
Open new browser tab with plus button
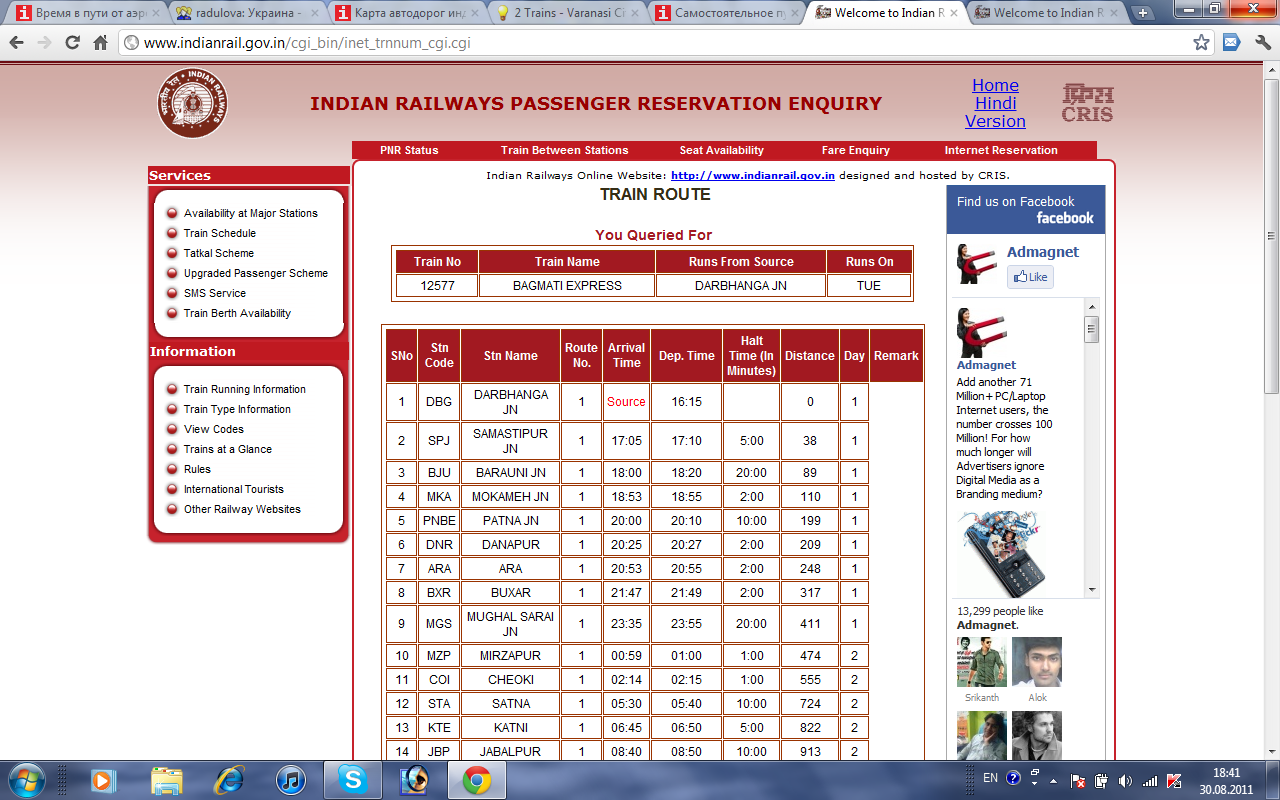tap(1143, 13)
